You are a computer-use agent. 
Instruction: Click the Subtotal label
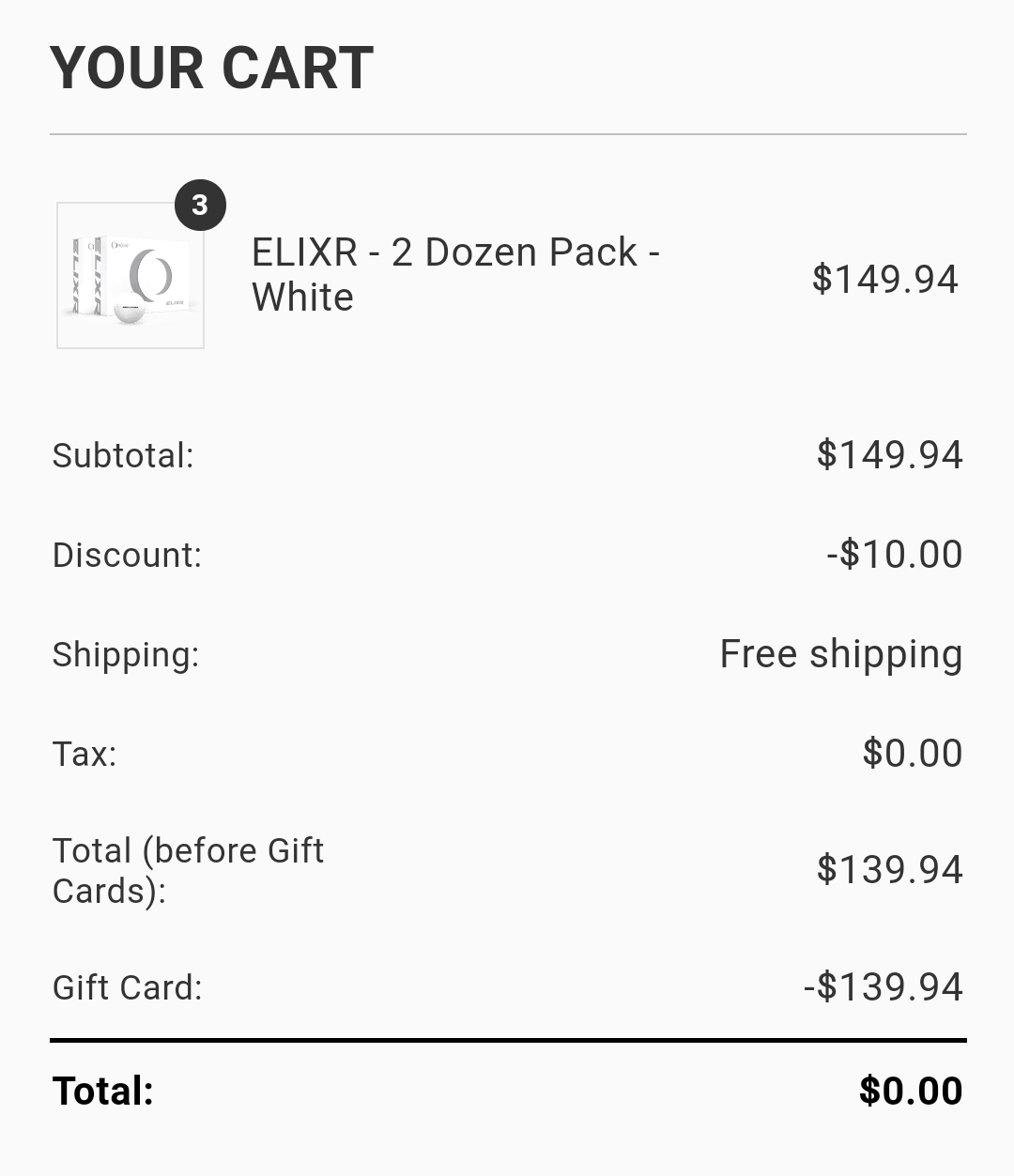123,456
